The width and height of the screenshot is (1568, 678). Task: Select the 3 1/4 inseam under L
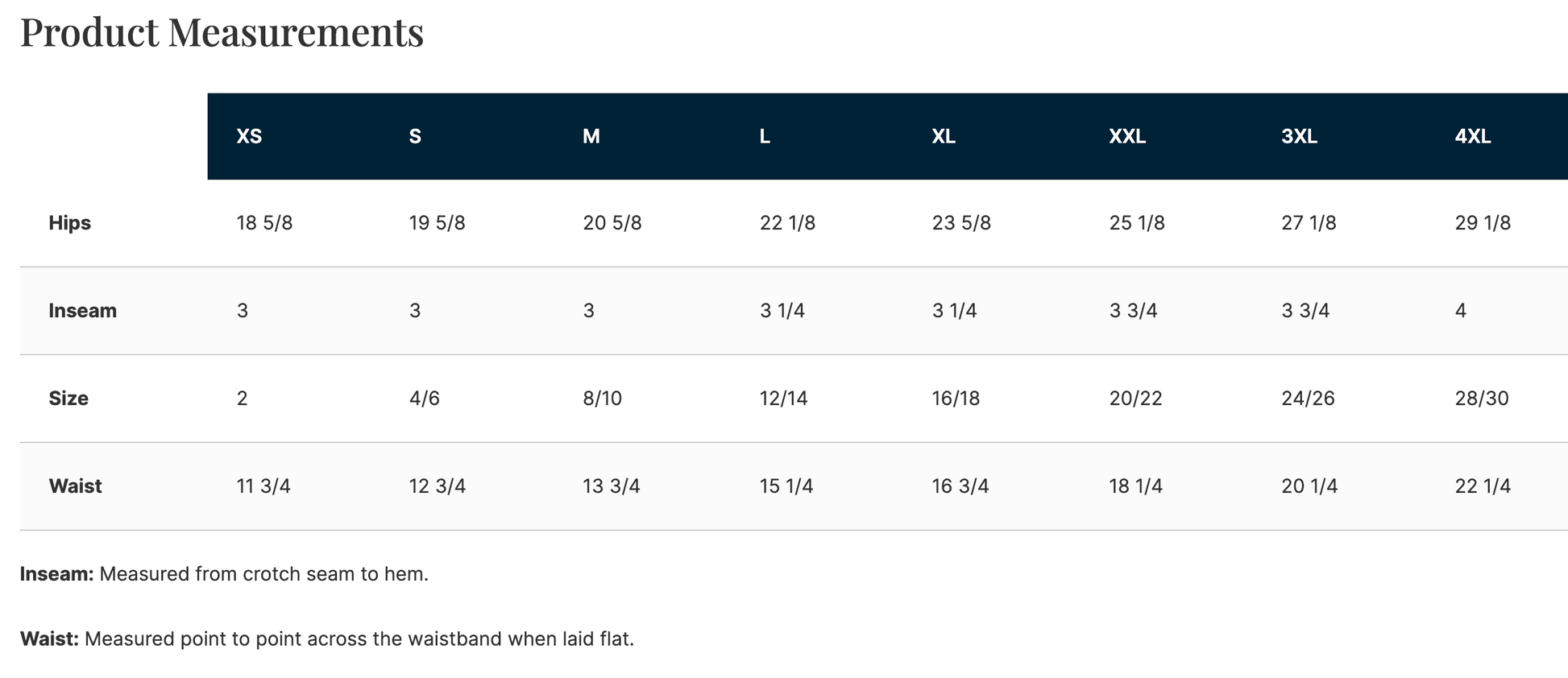tap(782, 311)
